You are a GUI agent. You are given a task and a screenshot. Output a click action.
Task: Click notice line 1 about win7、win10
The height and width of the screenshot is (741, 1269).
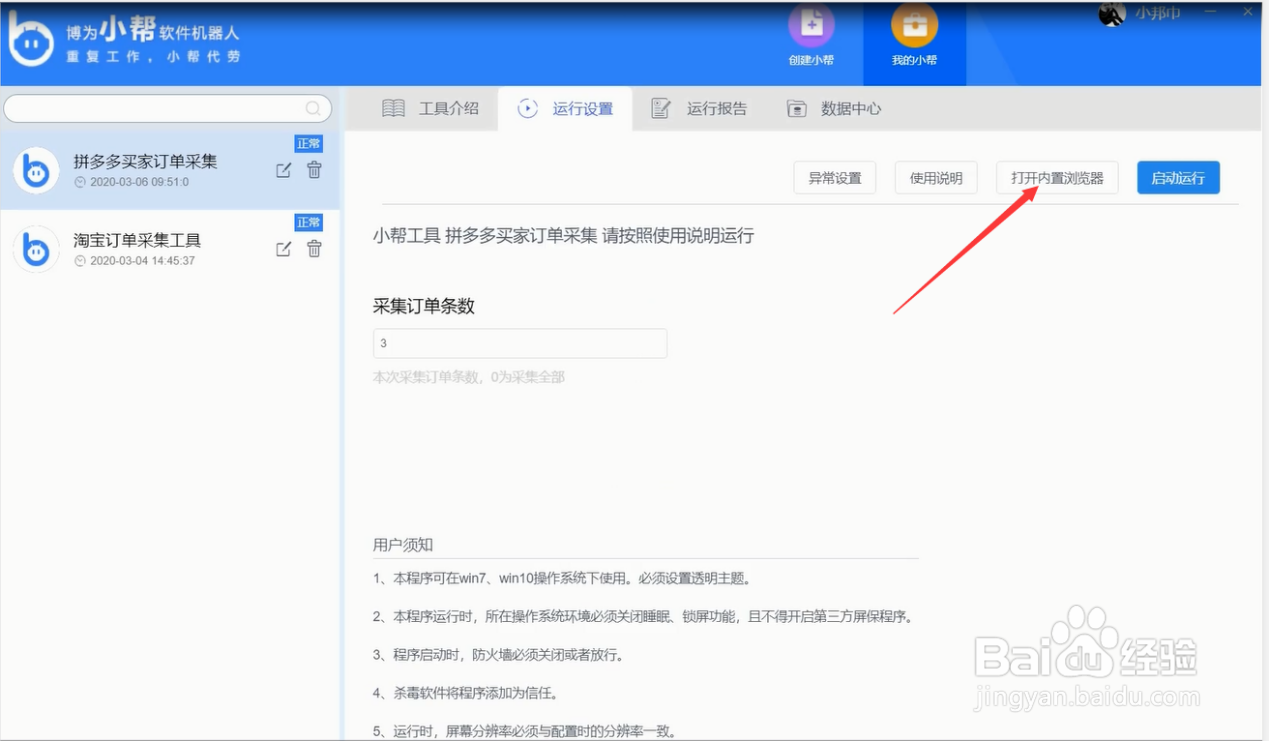[562, 578]
